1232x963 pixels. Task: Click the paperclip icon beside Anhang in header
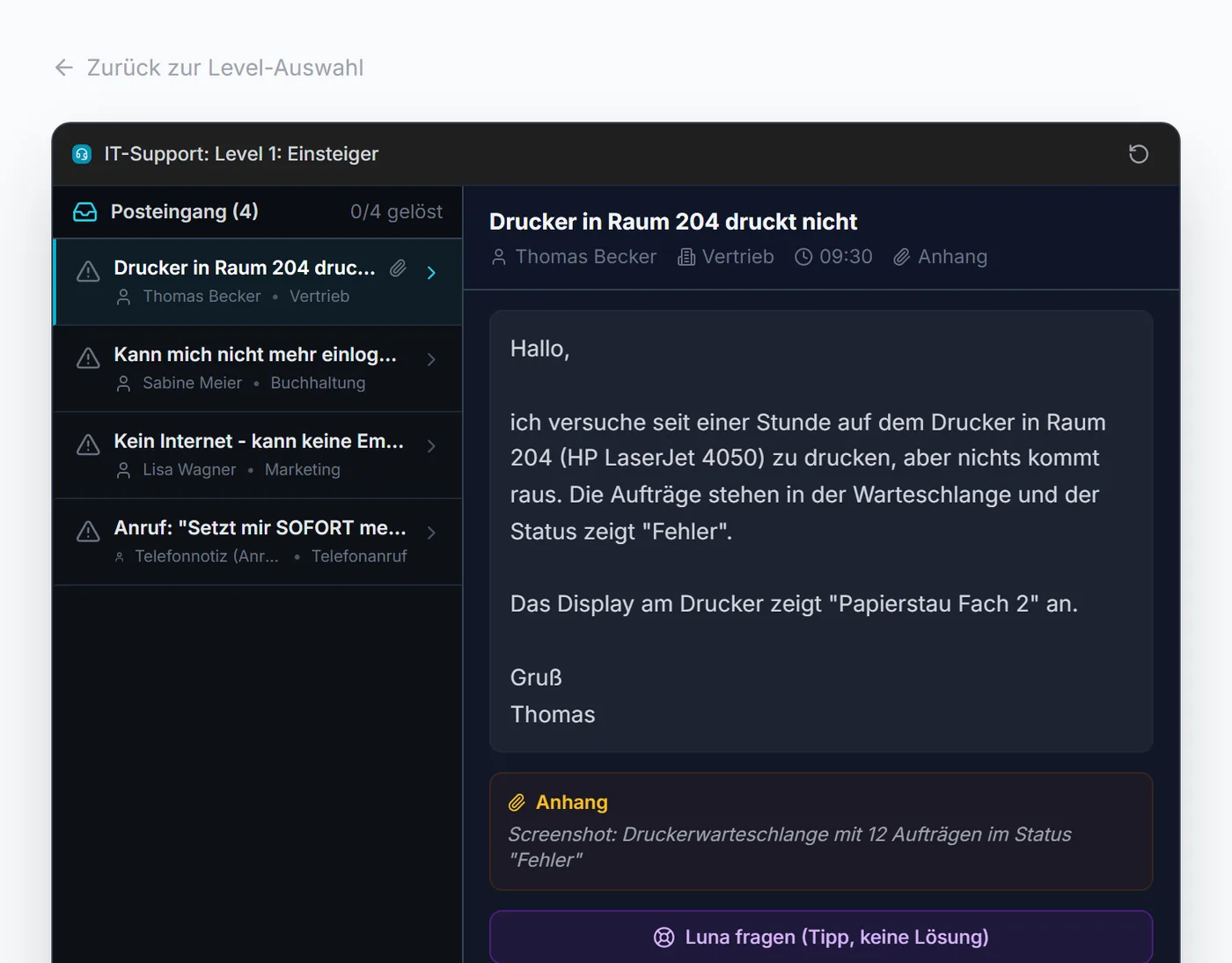pyautogui.click(x=901, y=257)
